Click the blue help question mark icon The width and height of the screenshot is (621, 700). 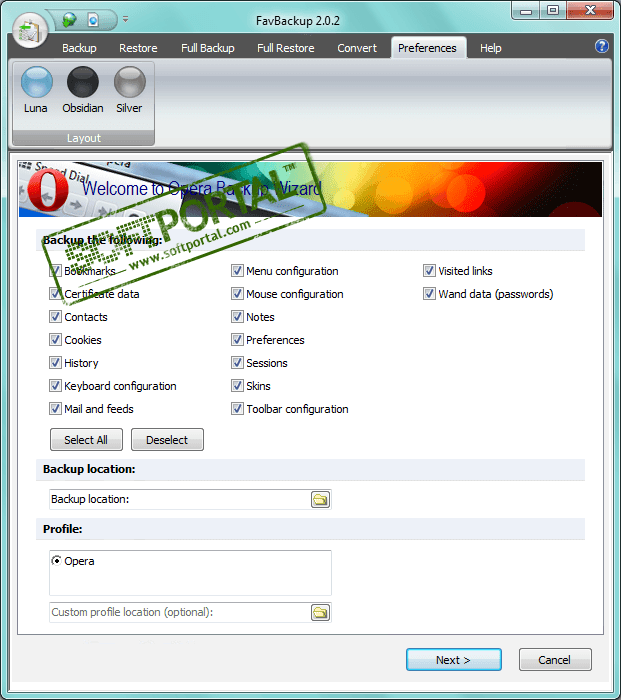(602, 46)
